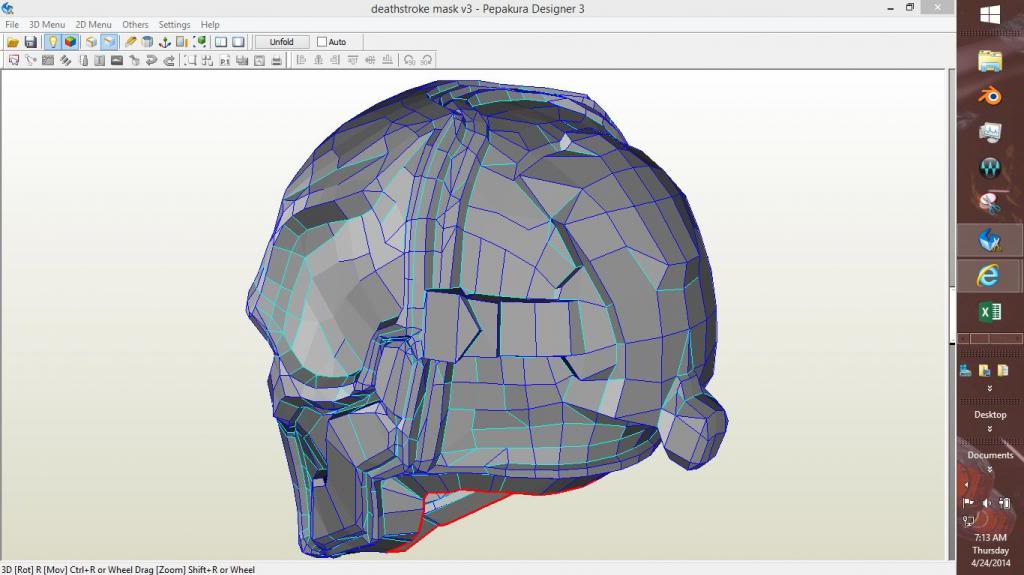Launch Blender from the taskbar
The height and width of the screenshot is (575, 1024).
(x=989, y=96)
